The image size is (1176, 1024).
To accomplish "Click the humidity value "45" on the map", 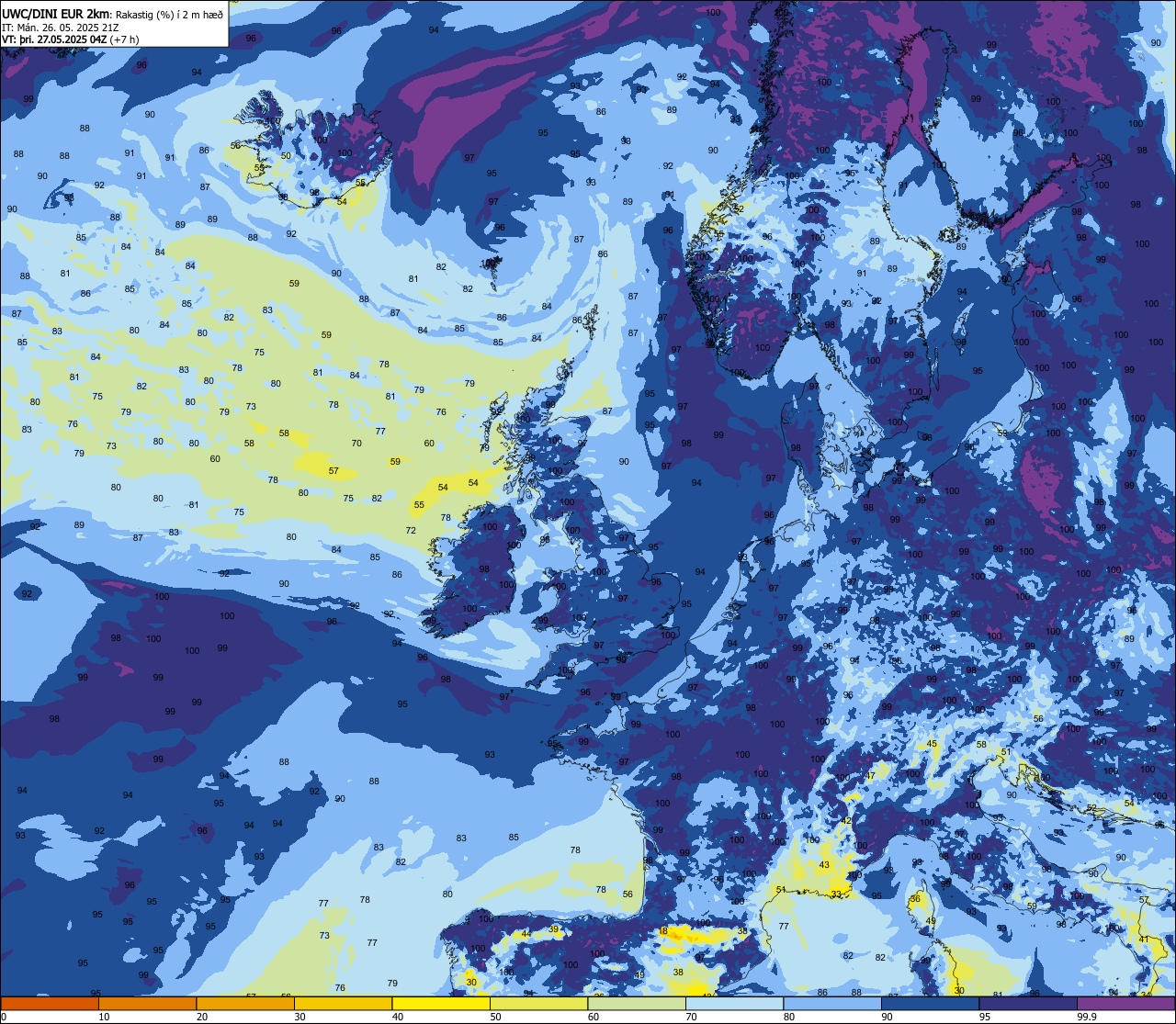I will point(932,744).
